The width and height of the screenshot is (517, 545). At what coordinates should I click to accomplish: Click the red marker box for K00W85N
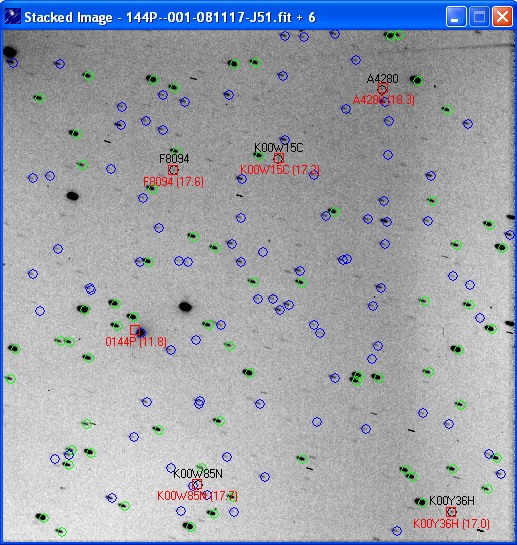197,484
